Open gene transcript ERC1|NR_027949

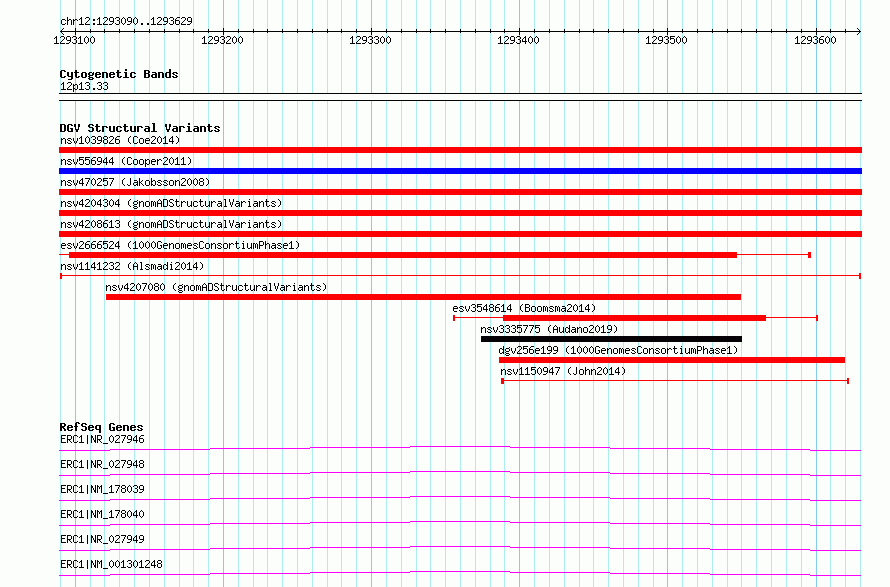click(102, 539)
